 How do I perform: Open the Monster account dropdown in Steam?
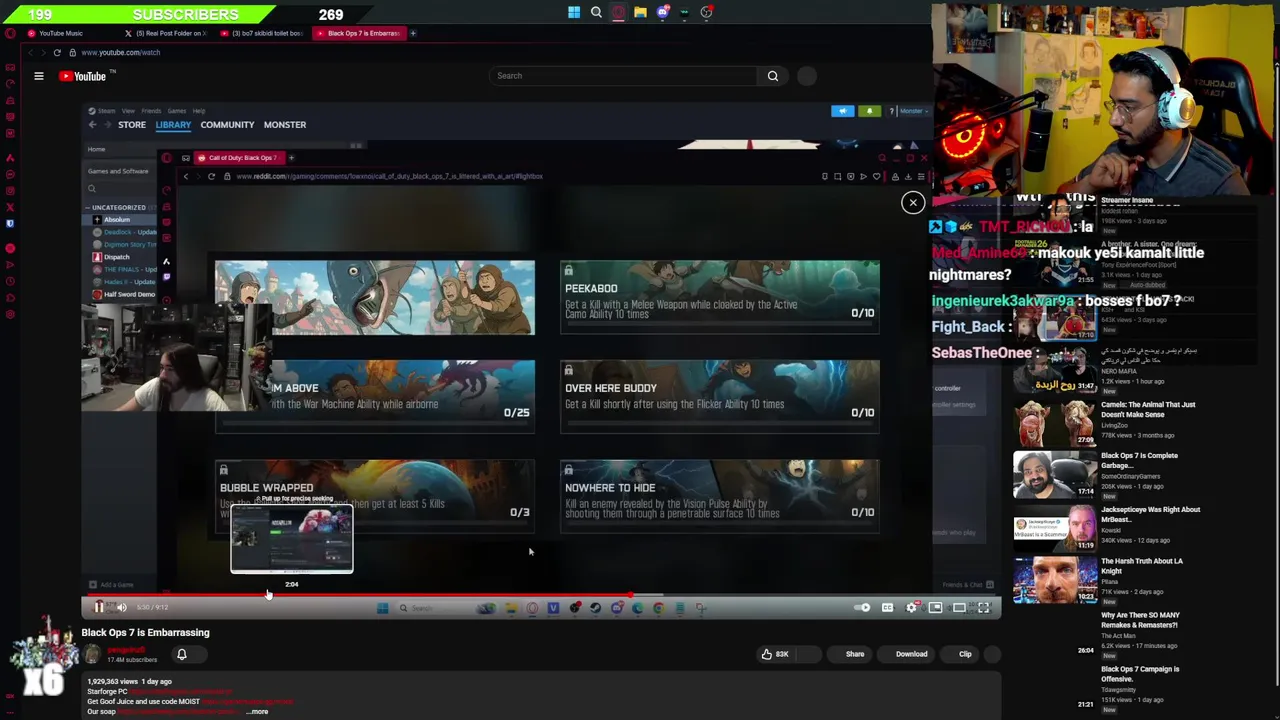(912, 111)
